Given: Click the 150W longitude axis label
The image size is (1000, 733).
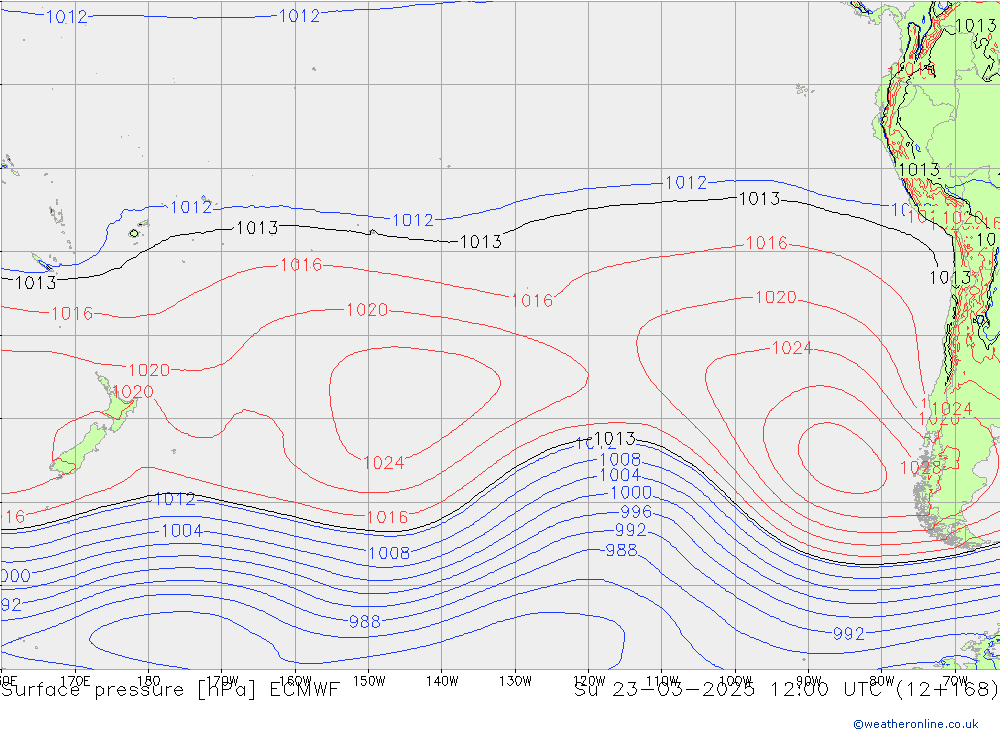Looking at the screenshot, I should 368,680.
